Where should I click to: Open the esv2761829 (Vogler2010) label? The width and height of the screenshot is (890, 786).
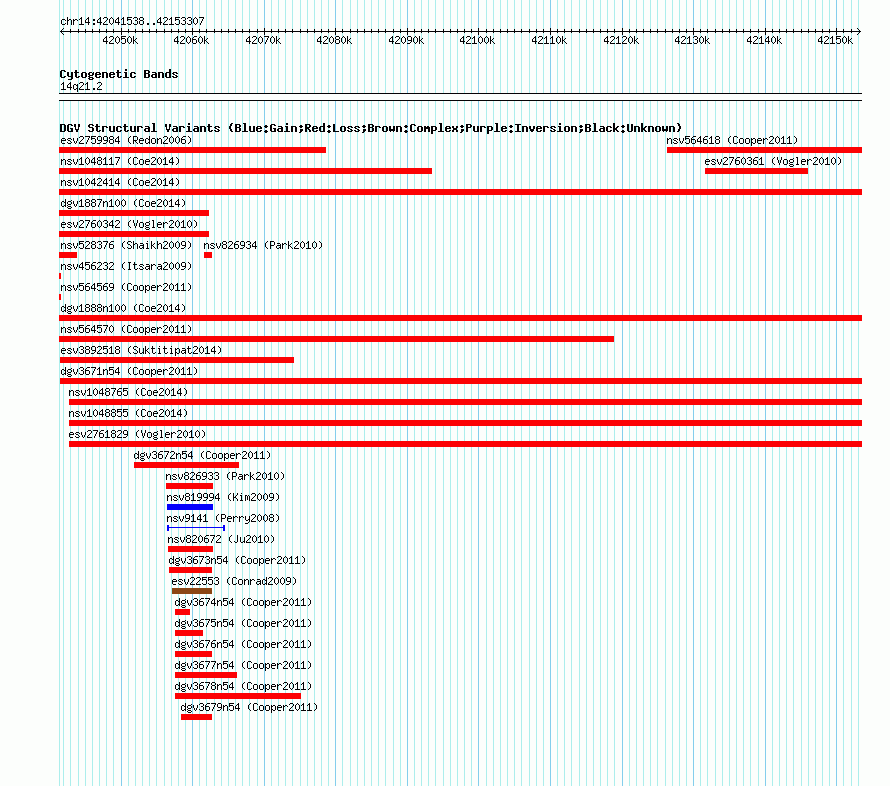coord(137,434)
